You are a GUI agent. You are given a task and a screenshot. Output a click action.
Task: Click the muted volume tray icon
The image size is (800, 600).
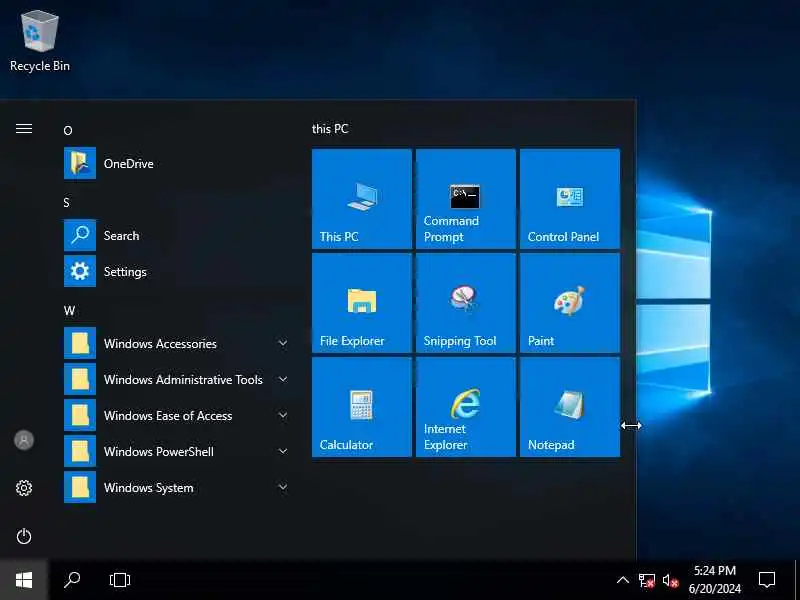pos(670,581)
